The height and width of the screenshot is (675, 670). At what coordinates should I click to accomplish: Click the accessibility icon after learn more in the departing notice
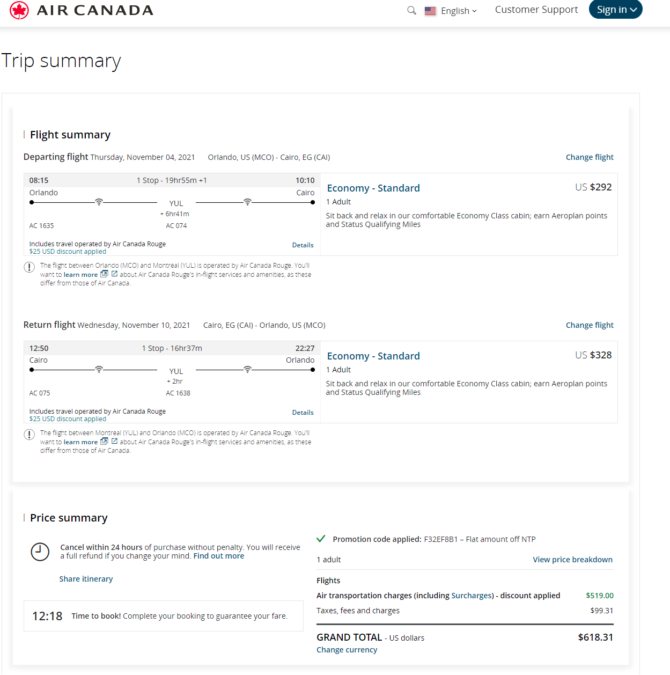[x=104, y=274]
